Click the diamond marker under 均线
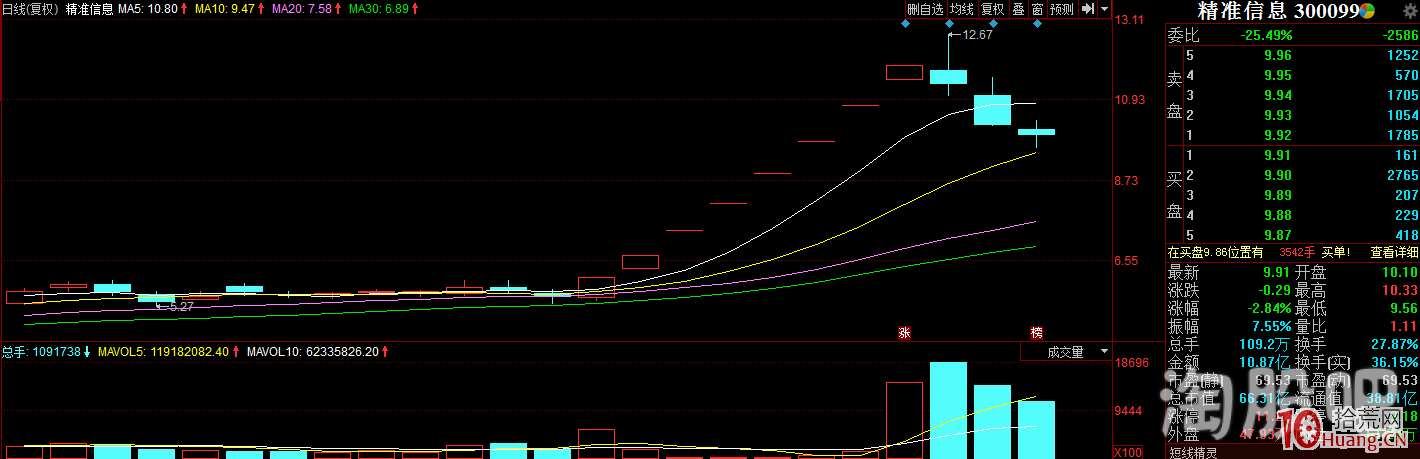 948,24
